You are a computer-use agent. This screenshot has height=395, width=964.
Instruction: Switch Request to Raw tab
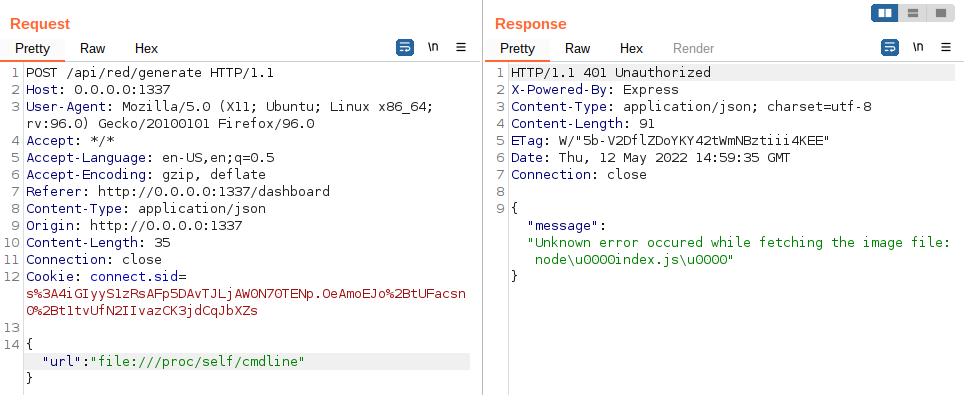point(92,49)
